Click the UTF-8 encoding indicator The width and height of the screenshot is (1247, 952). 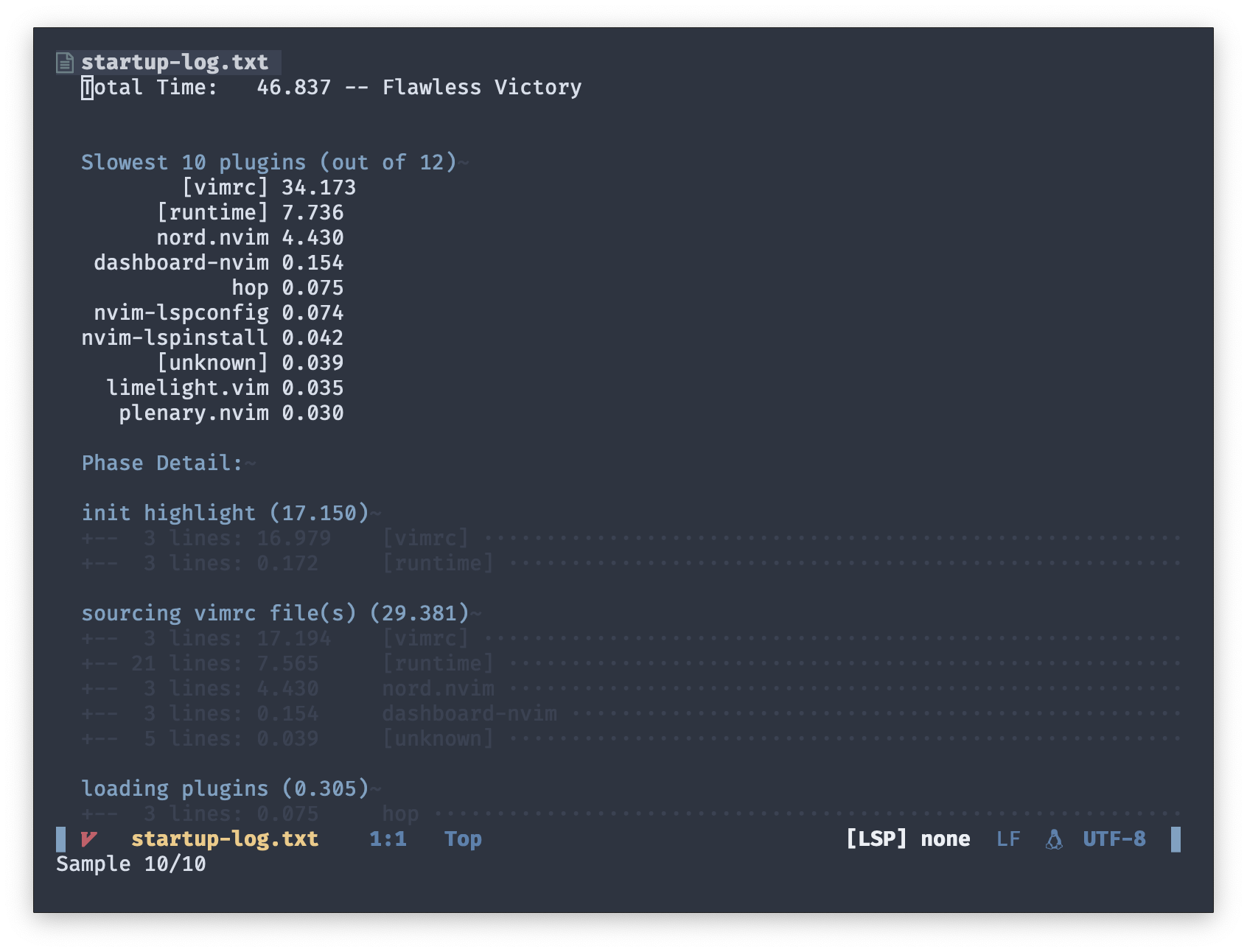(1114, 839)
